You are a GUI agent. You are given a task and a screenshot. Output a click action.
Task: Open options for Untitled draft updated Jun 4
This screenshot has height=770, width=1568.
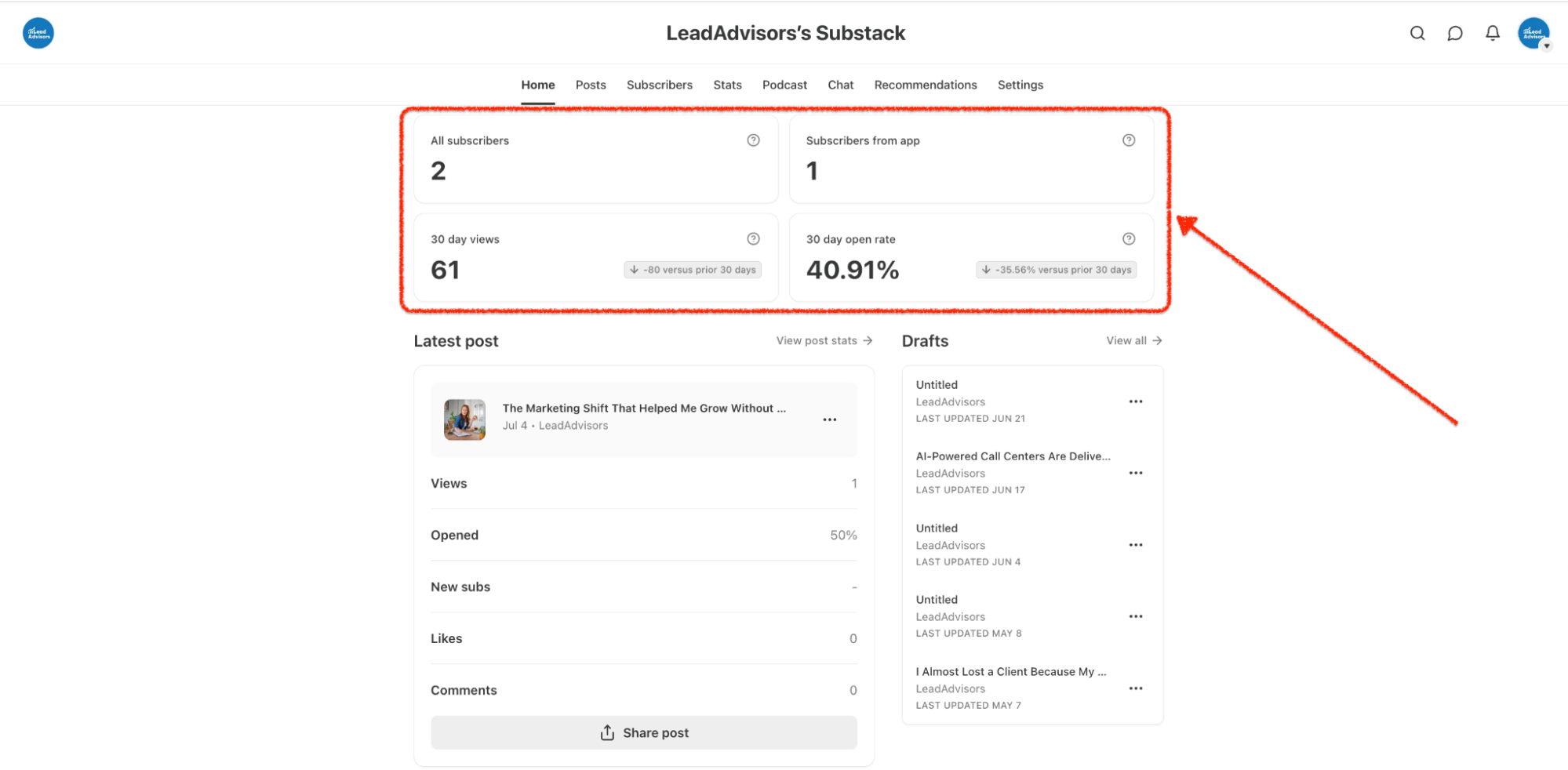tap(1135, 545)
